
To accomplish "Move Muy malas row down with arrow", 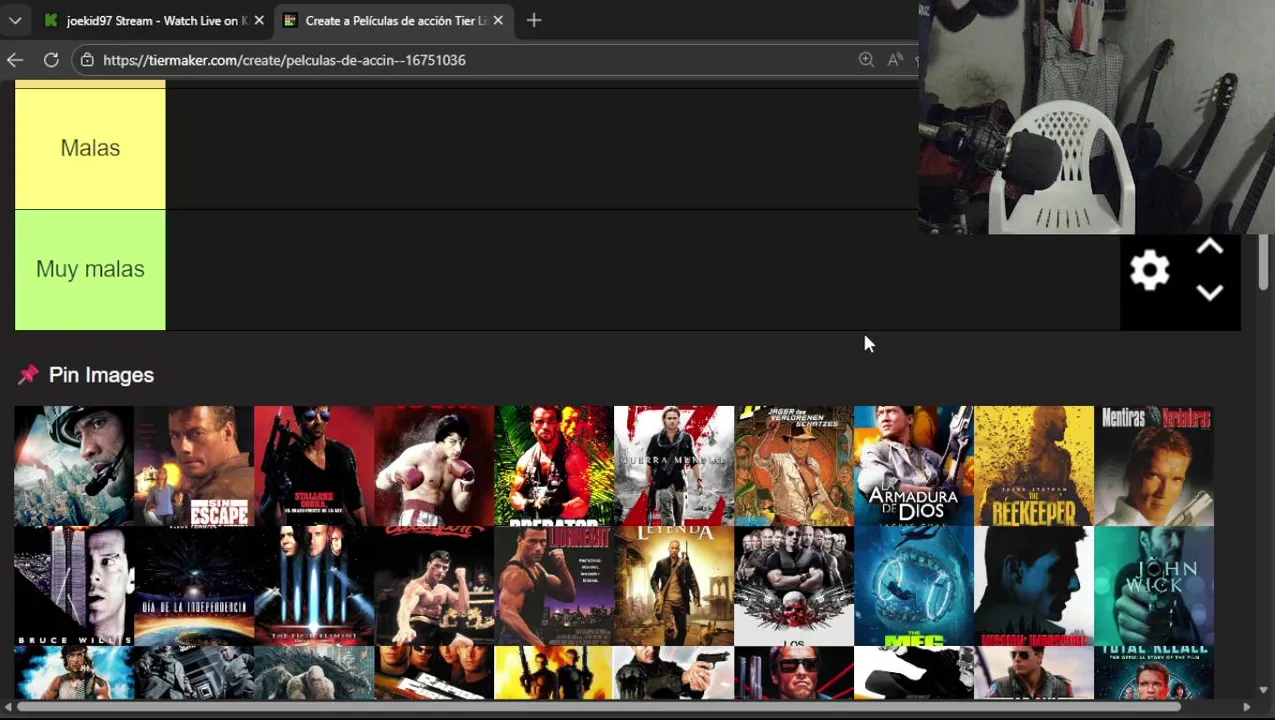I will click(1210, 292).
